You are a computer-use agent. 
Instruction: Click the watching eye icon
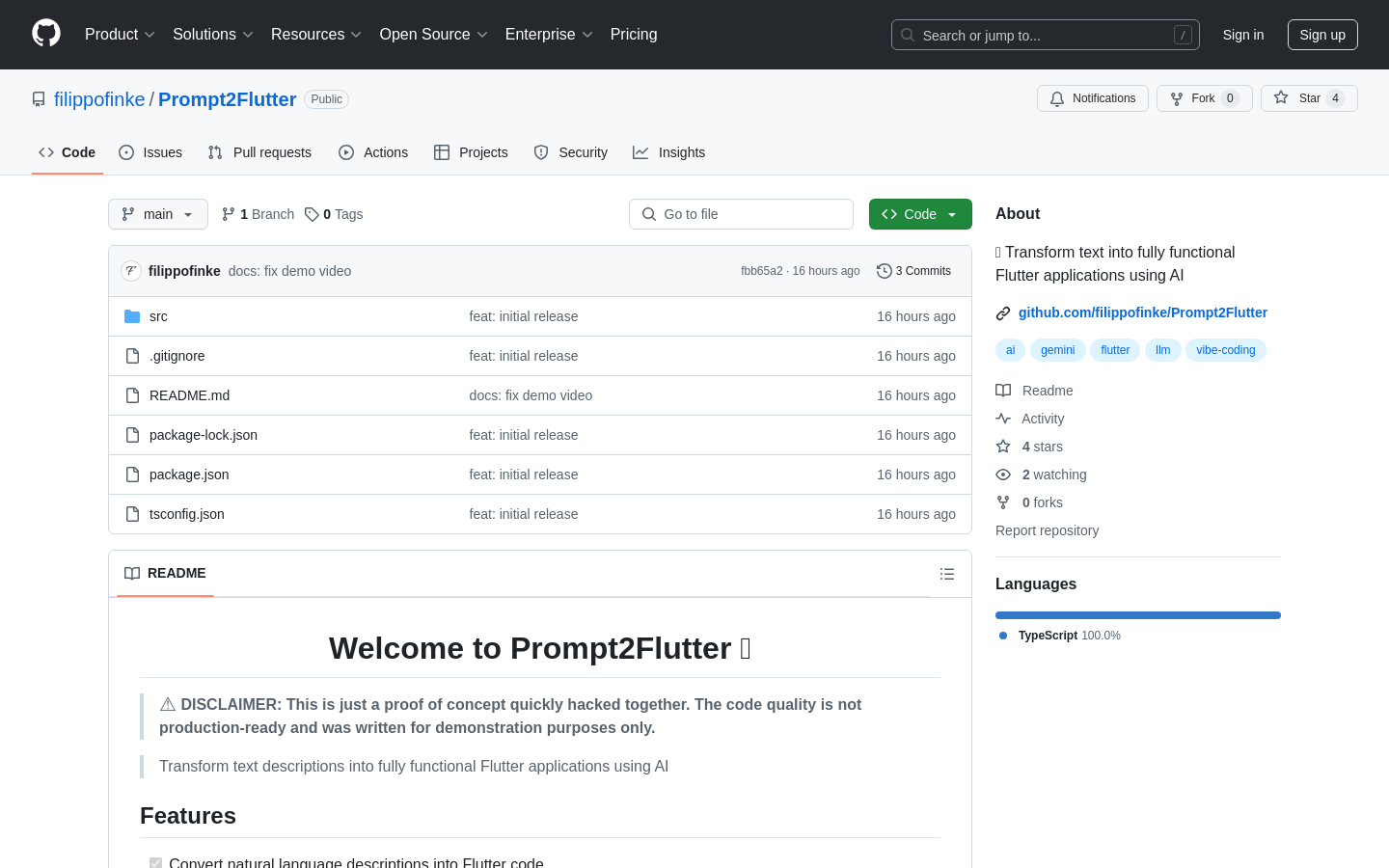[1003, 475]
